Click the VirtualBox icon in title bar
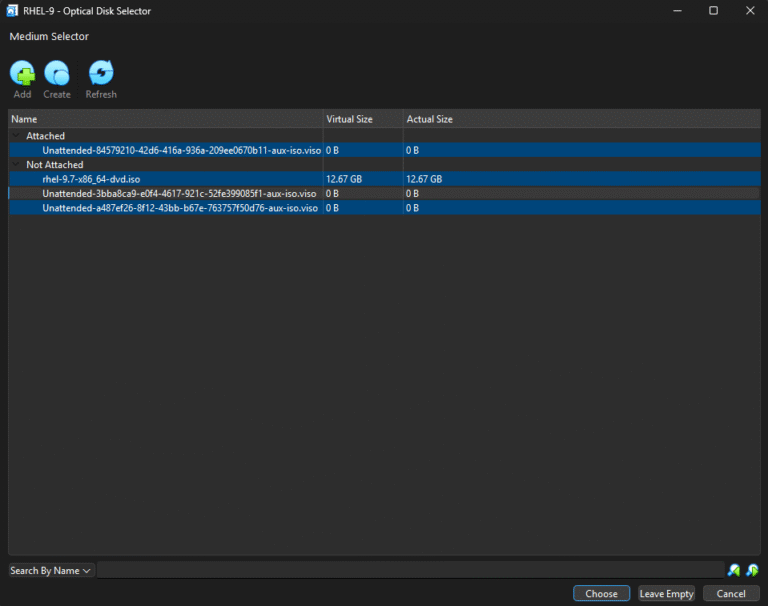 (x=11, y=10)
